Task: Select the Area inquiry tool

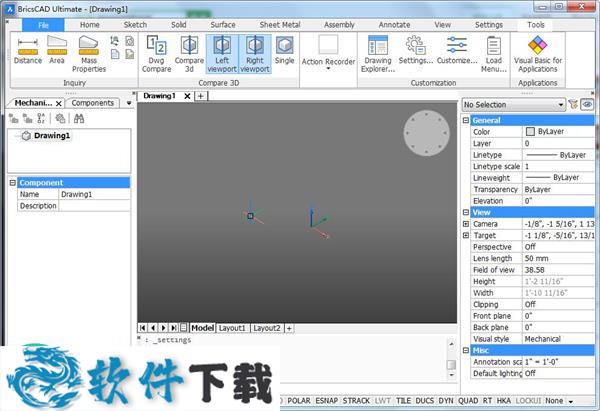Action: [x=57, y=50]
